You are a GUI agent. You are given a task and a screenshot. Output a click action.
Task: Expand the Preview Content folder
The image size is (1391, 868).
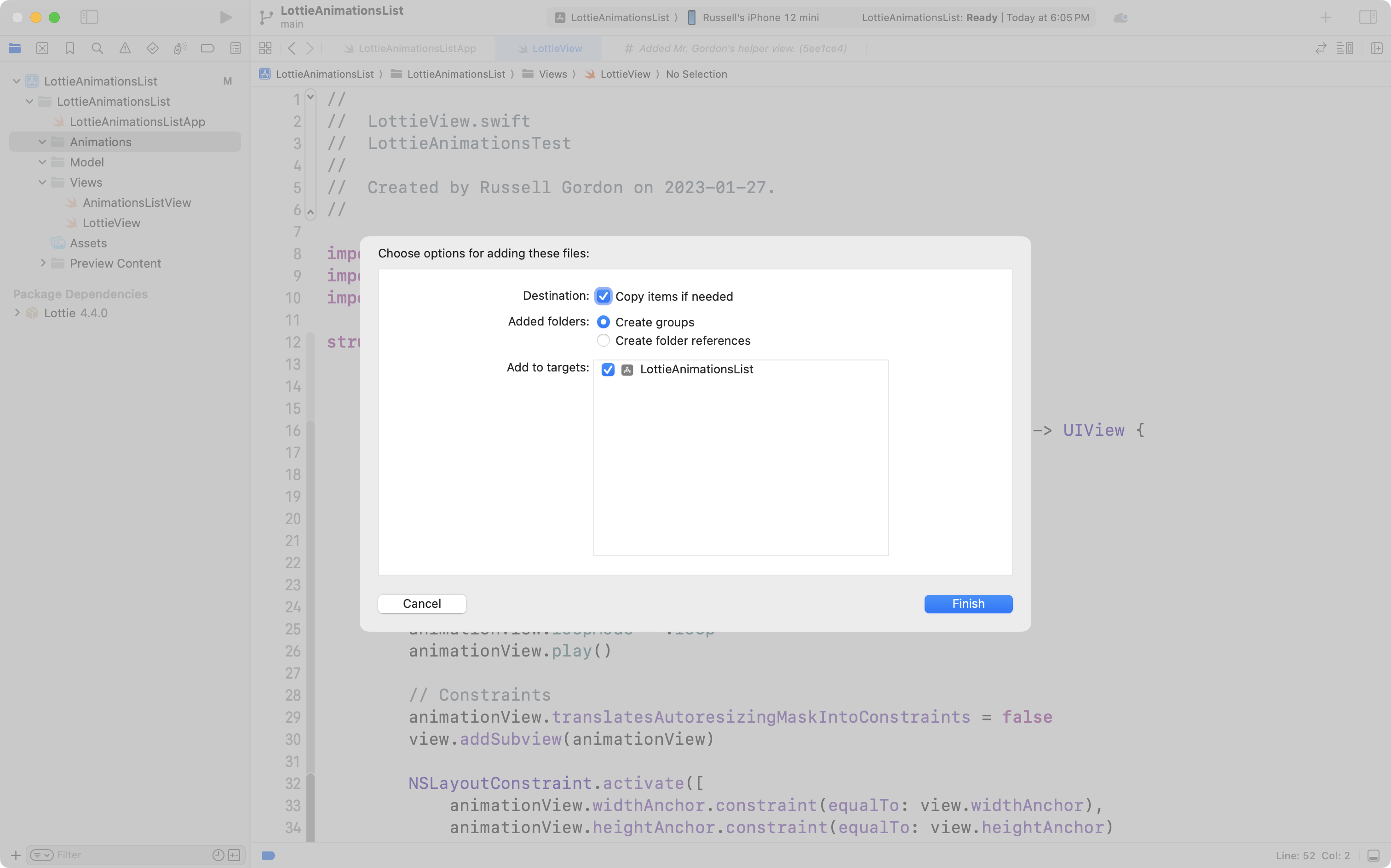[42, 263]
